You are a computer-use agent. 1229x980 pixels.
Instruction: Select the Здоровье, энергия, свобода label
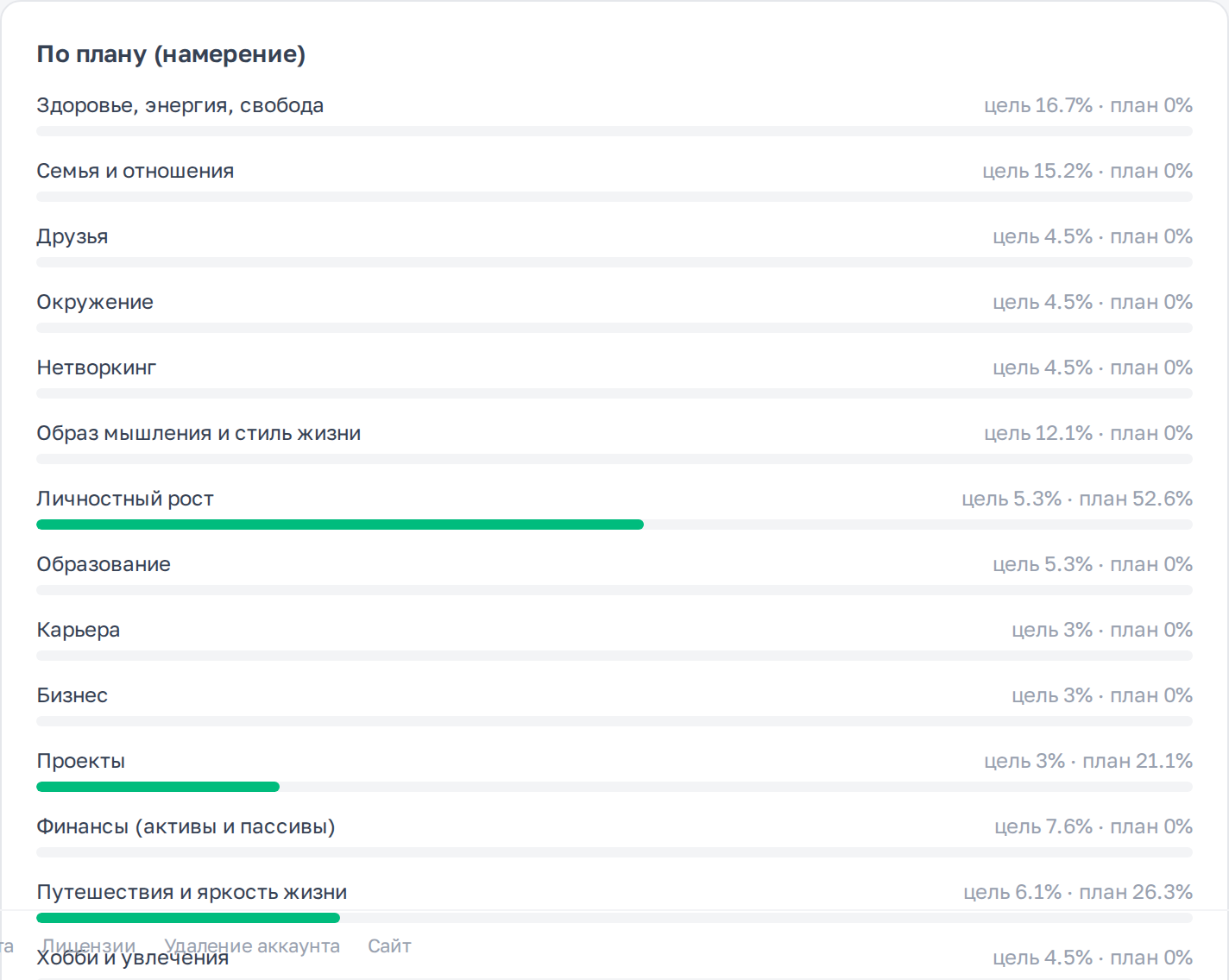click(x=180, y=105)
